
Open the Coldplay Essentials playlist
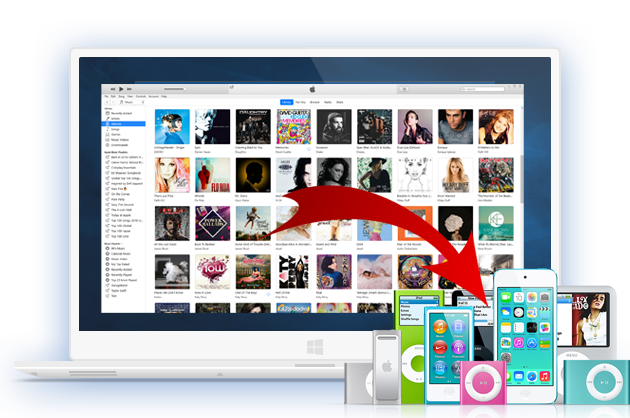coord(123,168)
